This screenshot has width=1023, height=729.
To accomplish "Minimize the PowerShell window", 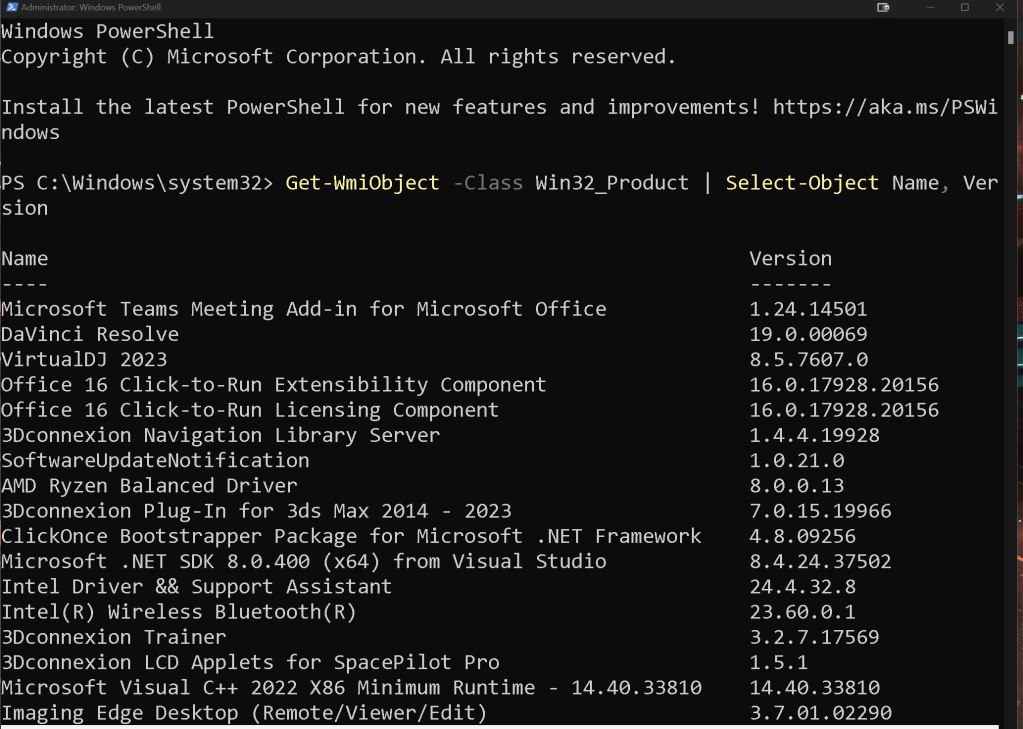I will (930, 7).
